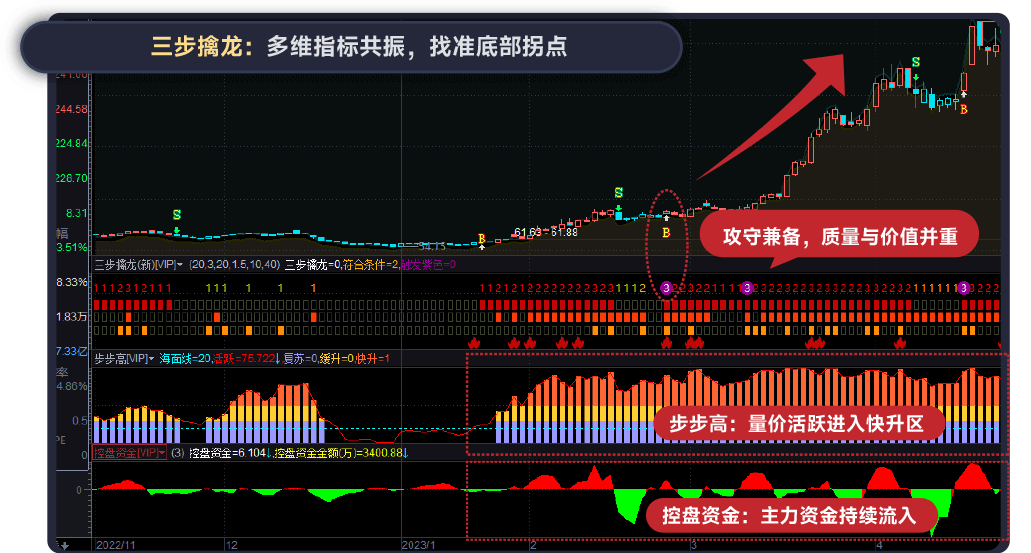Select the 2022/11 date on the time axis

coord(116,545)
